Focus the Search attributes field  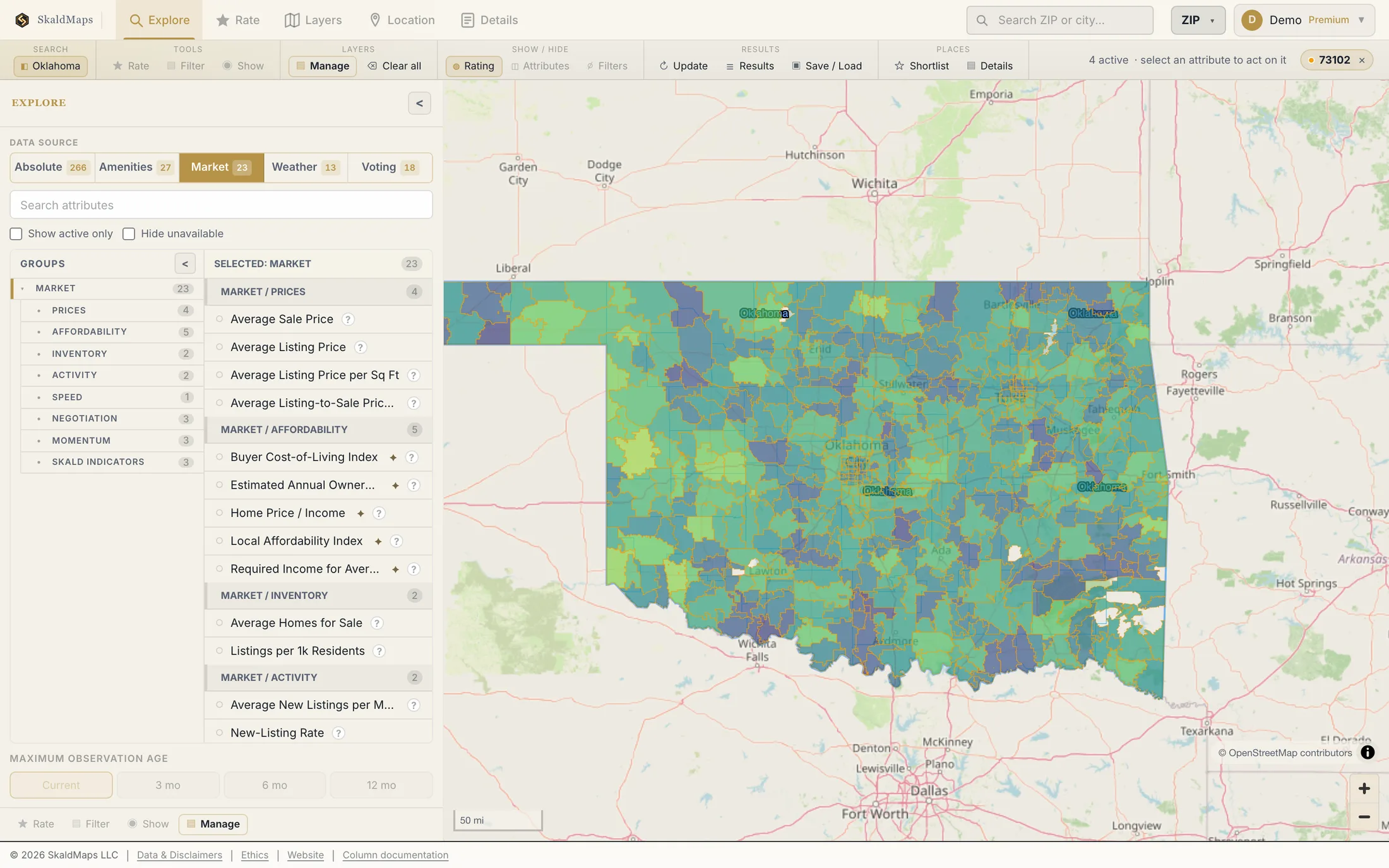(221, 205)
